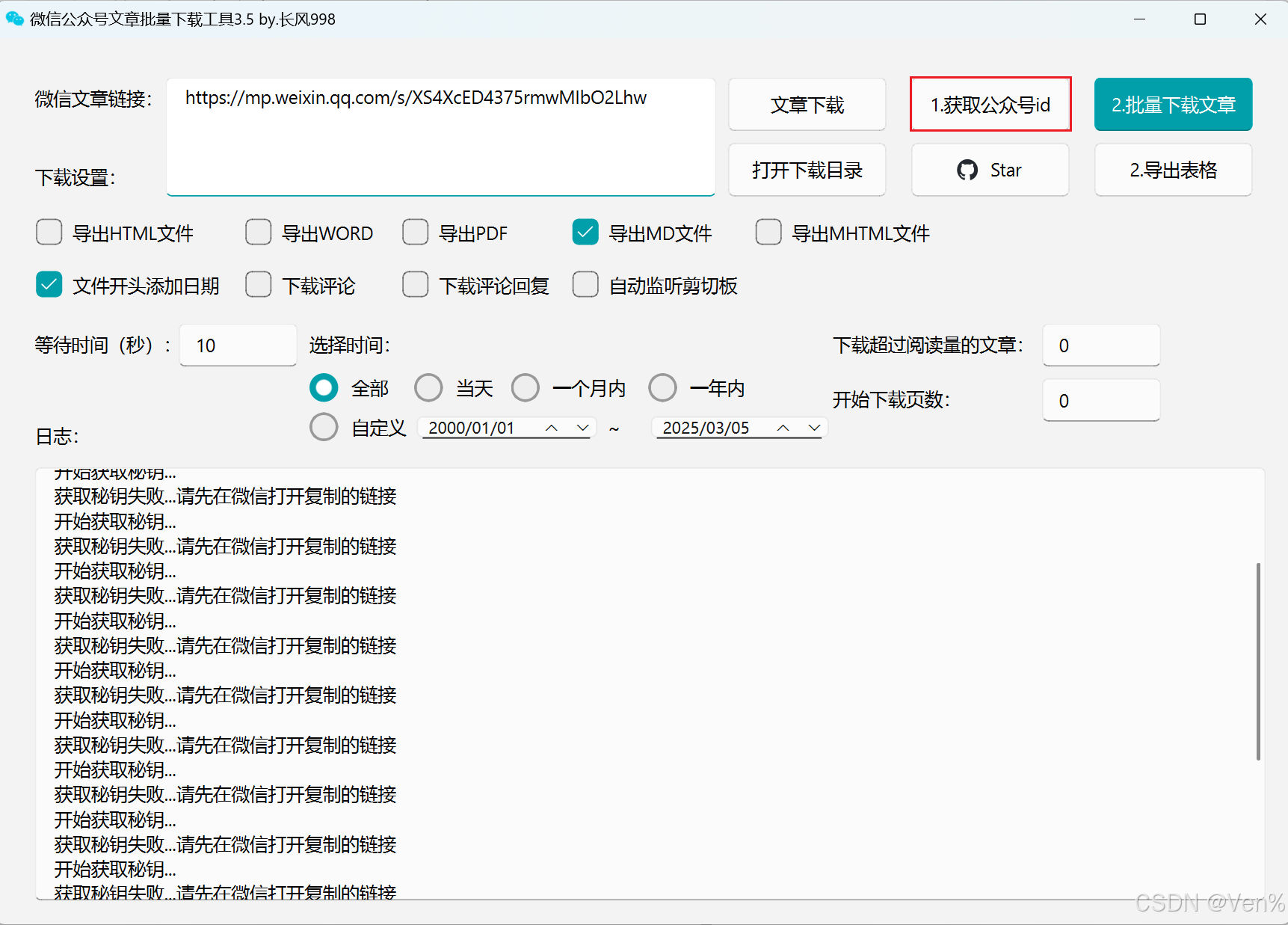Click the 2.导出表格 button
The image size is (1288, 925).
[x=1174, y=170]
